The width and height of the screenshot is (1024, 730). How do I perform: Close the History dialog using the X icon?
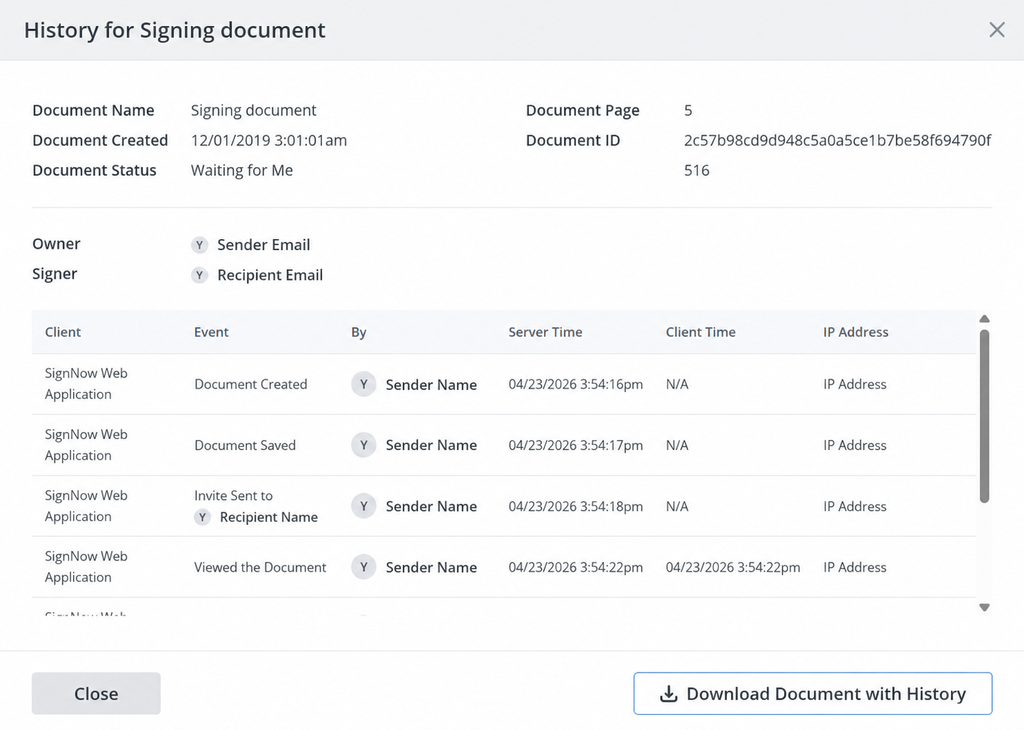(x=997, y=29)
